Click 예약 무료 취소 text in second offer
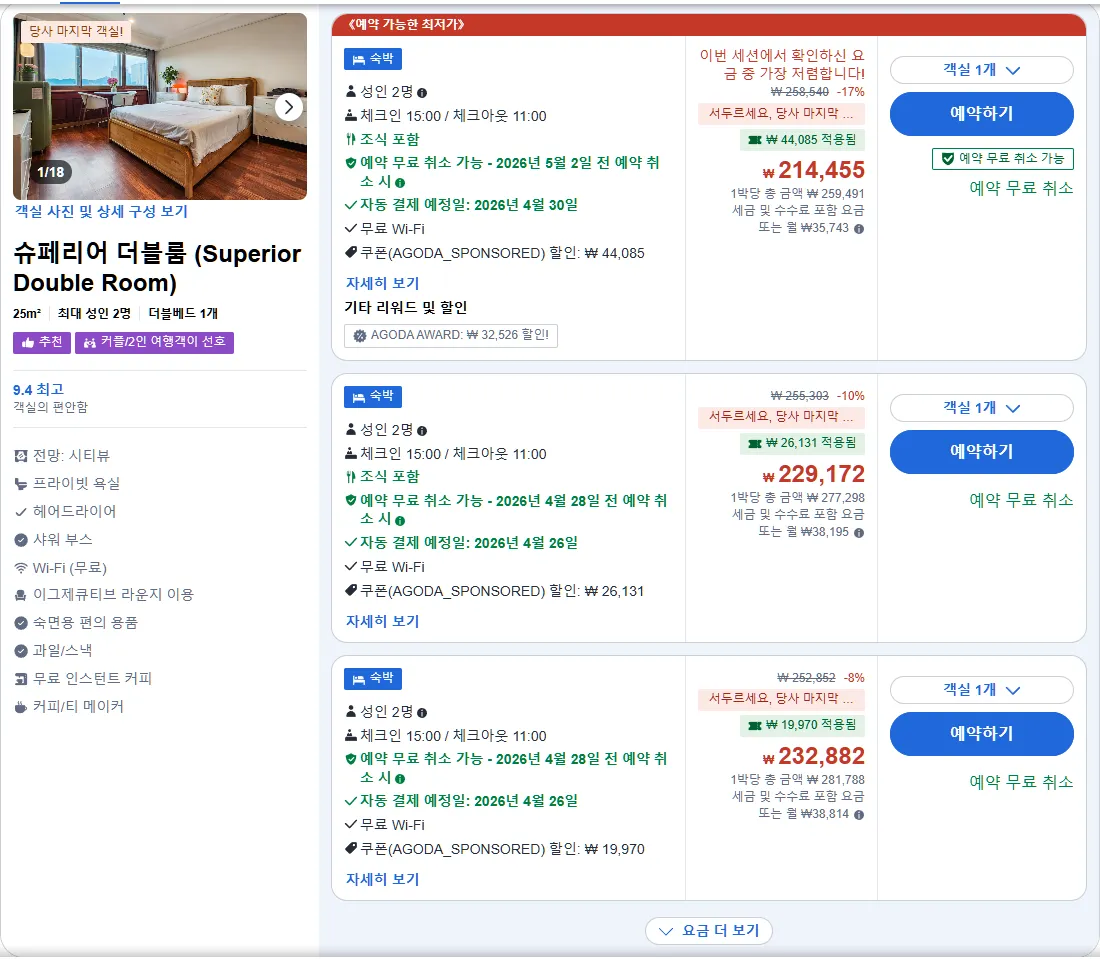The width and height of the screenshot is (1100, 959). [x=1021, y=500]
